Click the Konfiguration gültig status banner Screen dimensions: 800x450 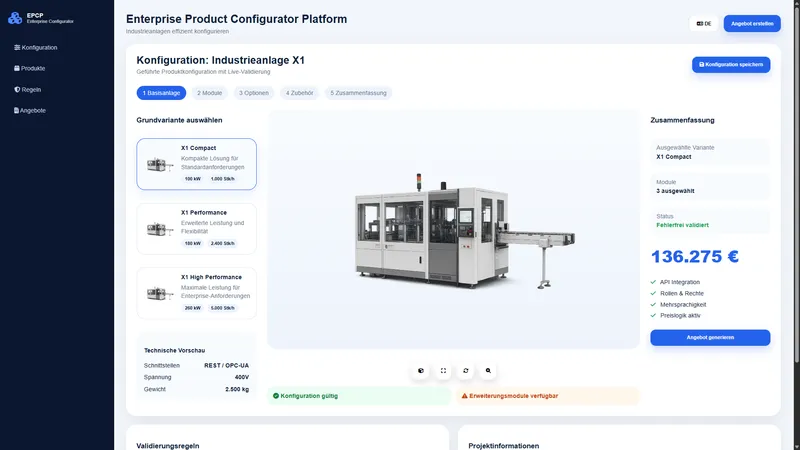[359, 396]
